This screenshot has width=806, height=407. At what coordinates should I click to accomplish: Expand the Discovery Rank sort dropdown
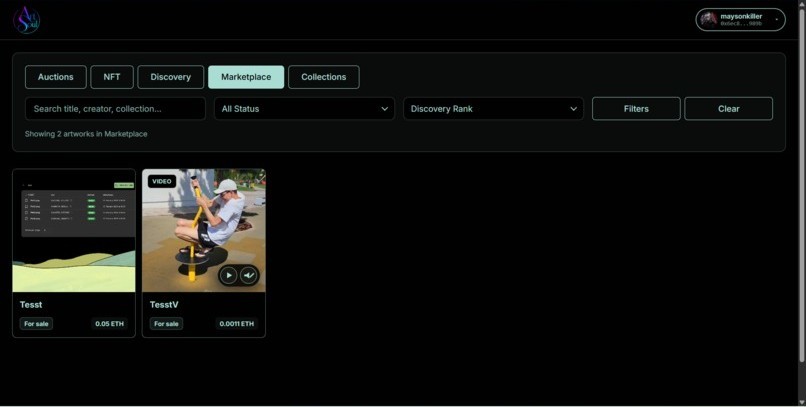493,109
